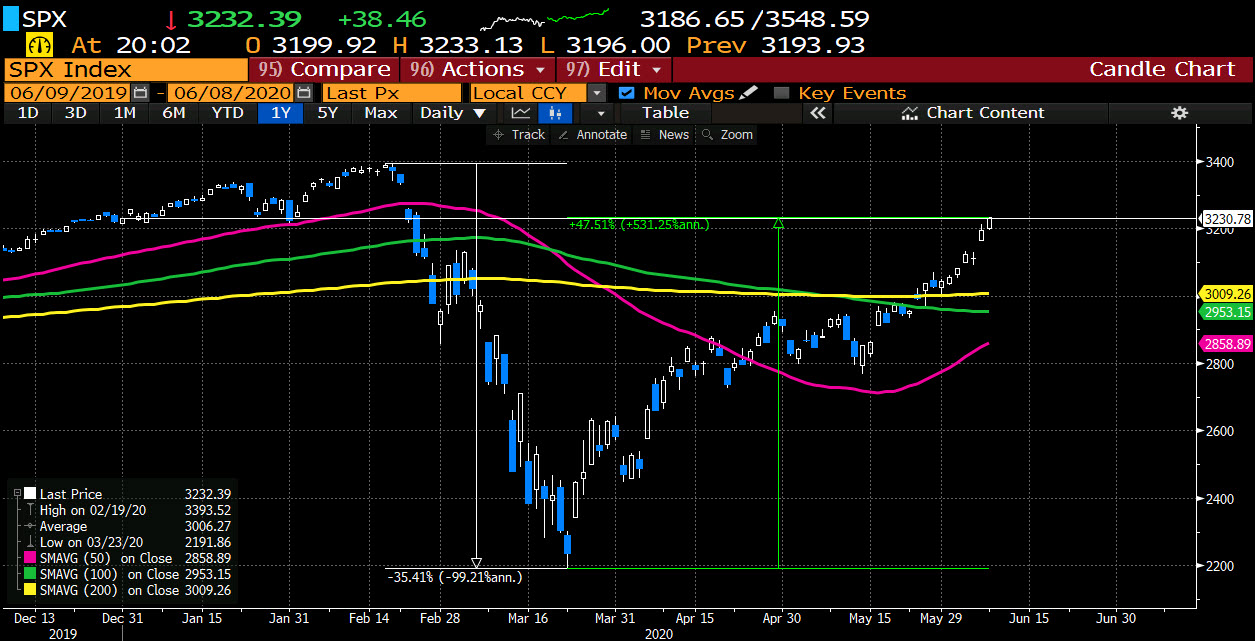Click the Compare button
Screen dimensions: 1255x641
(324, 69)
